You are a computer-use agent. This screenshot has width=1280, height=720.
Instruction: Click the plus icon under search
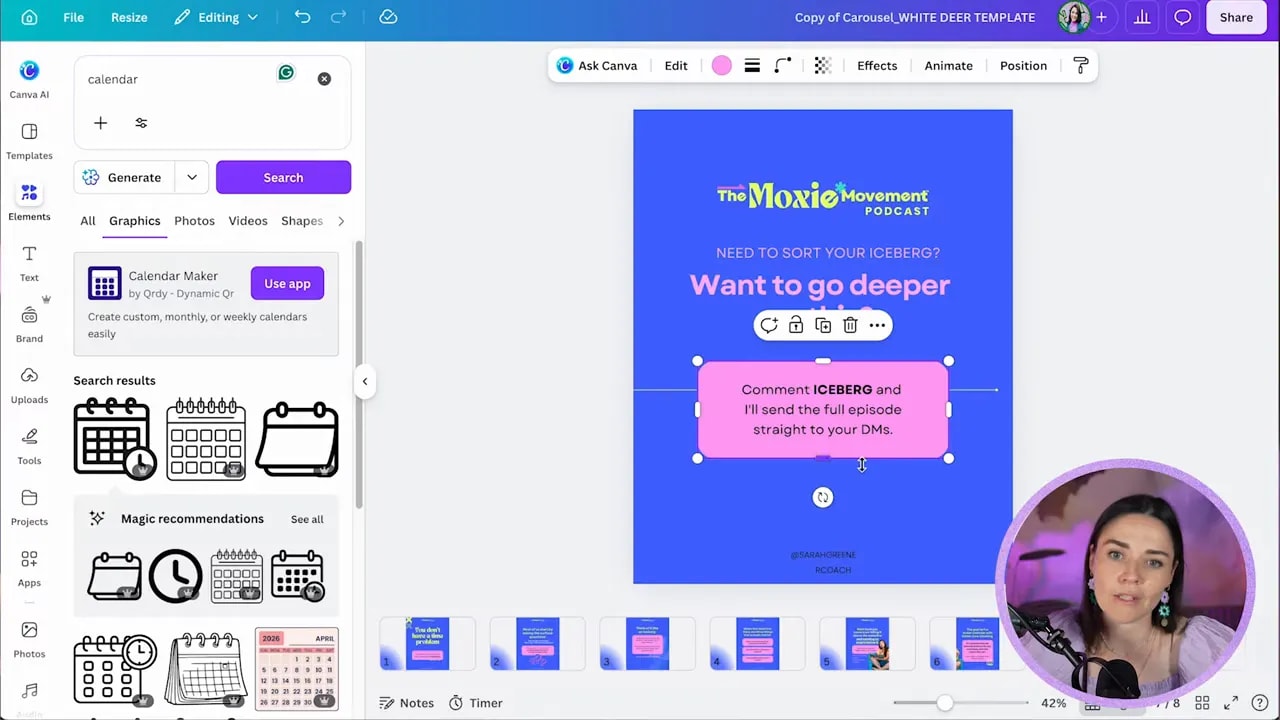click(x=100, y=123)
